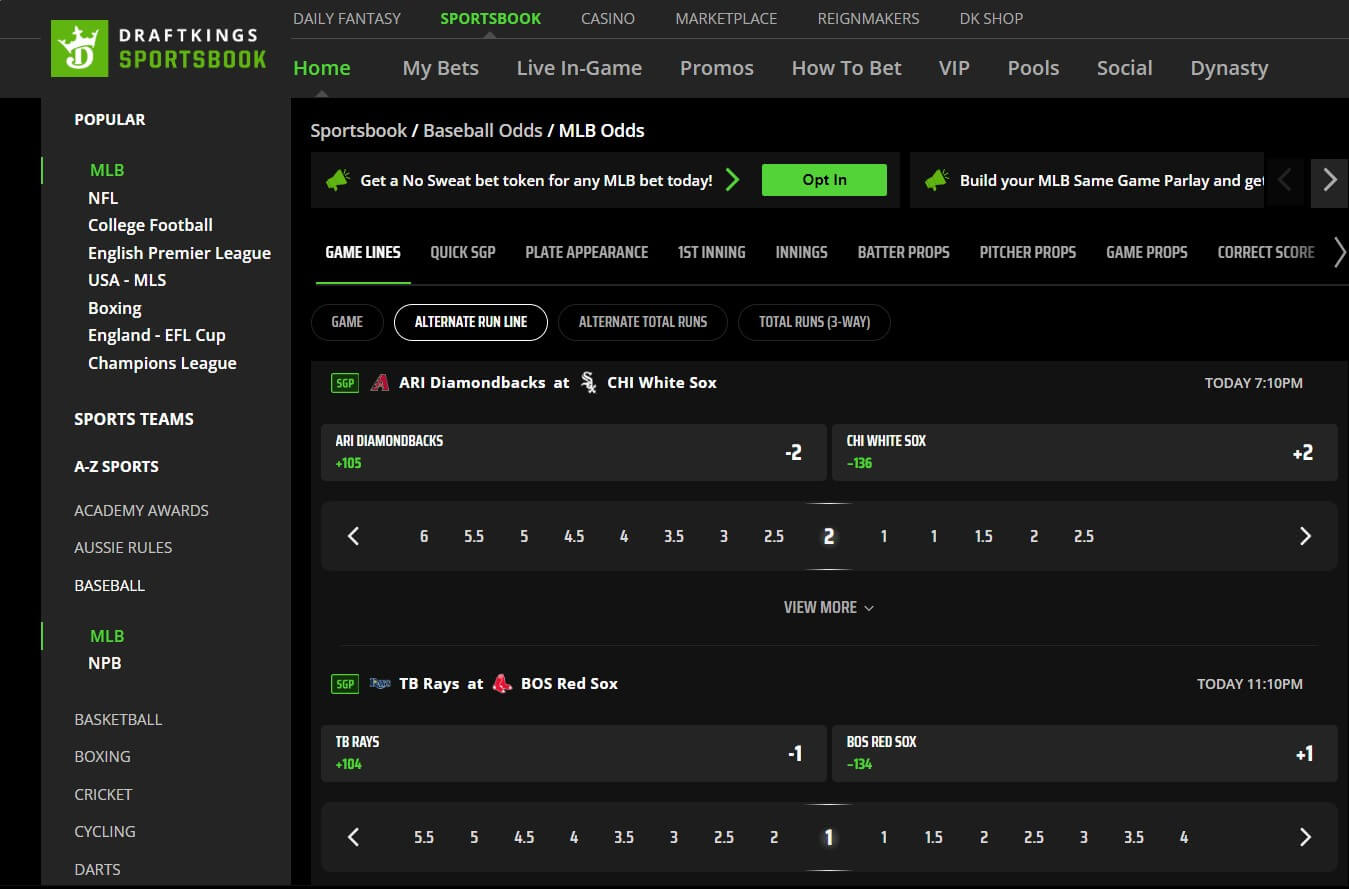Shift Diamondbacks run line slider right
The width and height of the screenshot is (1349, 889).
tap(1304, 536)
